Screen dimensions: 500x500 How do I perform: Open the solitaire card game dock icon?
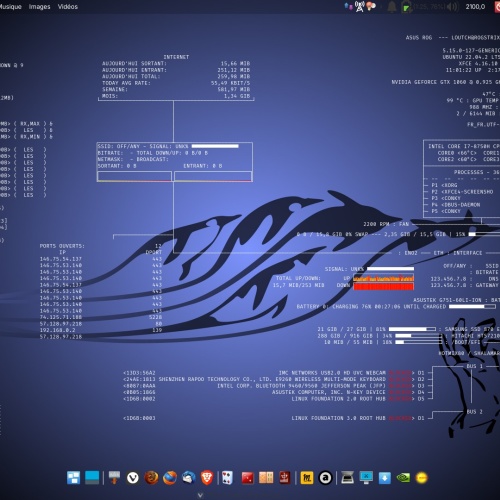pyautogui.click(x=227, y=478)
